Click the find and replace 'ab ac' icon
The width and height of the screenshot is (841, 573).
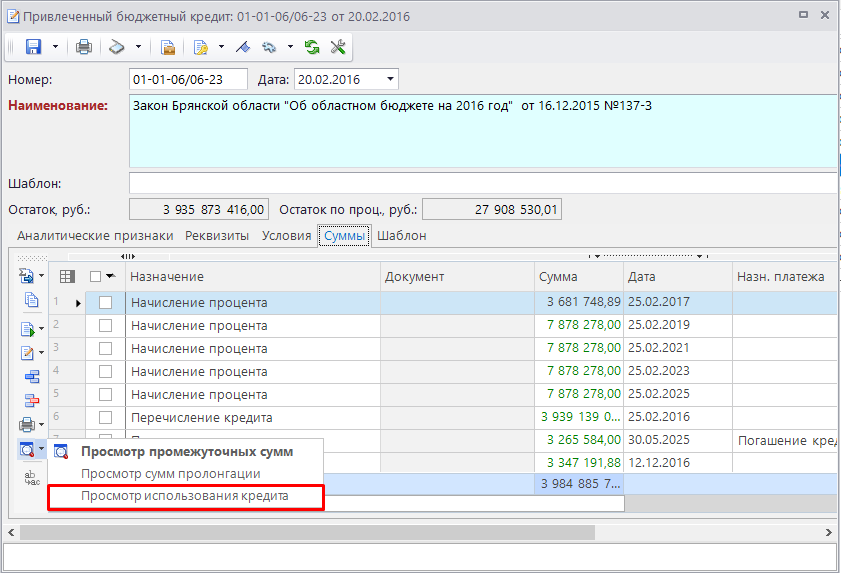(x=30, y=478)
